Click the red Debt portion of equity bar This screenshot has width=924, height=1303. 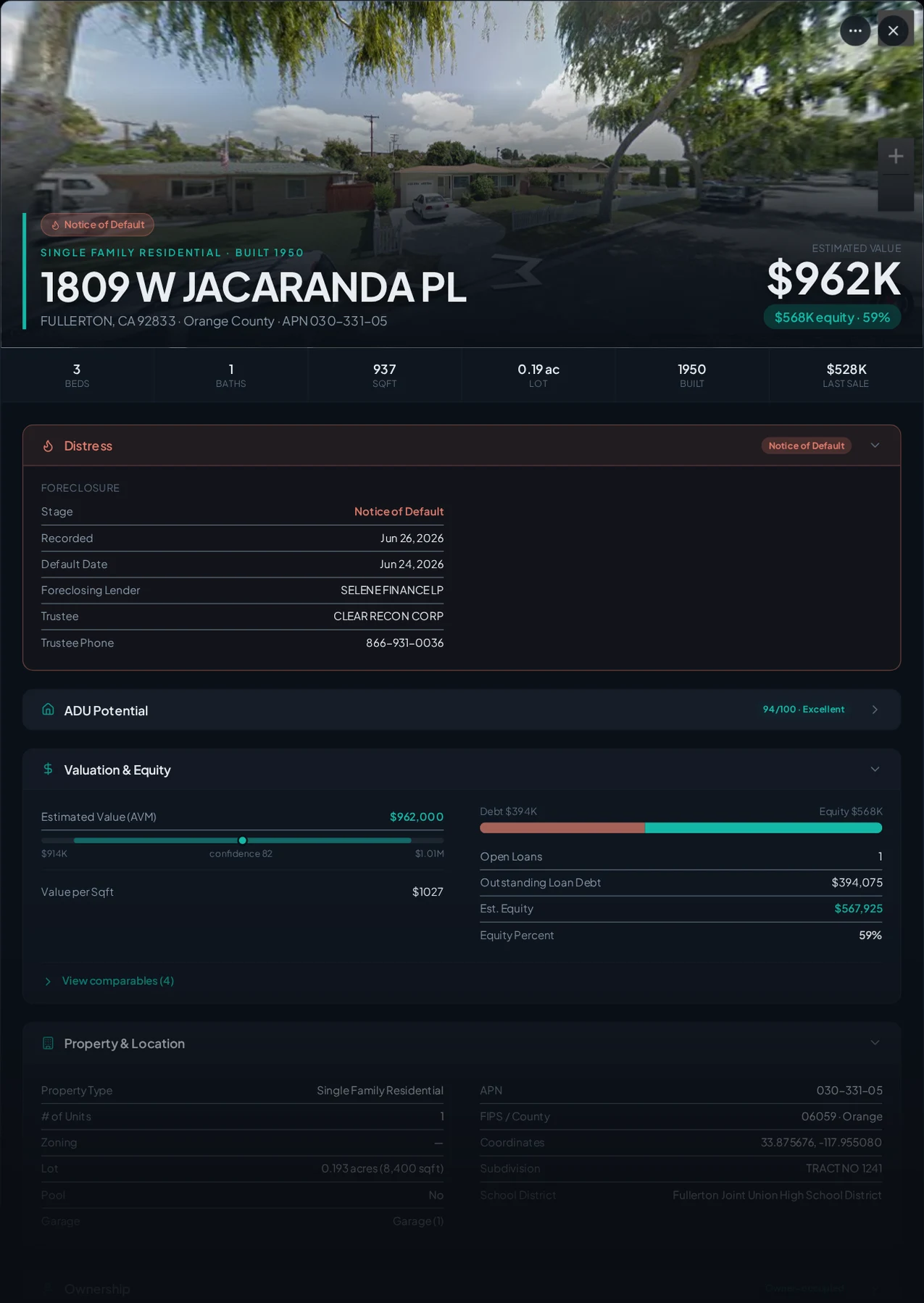tap(562, 828)
